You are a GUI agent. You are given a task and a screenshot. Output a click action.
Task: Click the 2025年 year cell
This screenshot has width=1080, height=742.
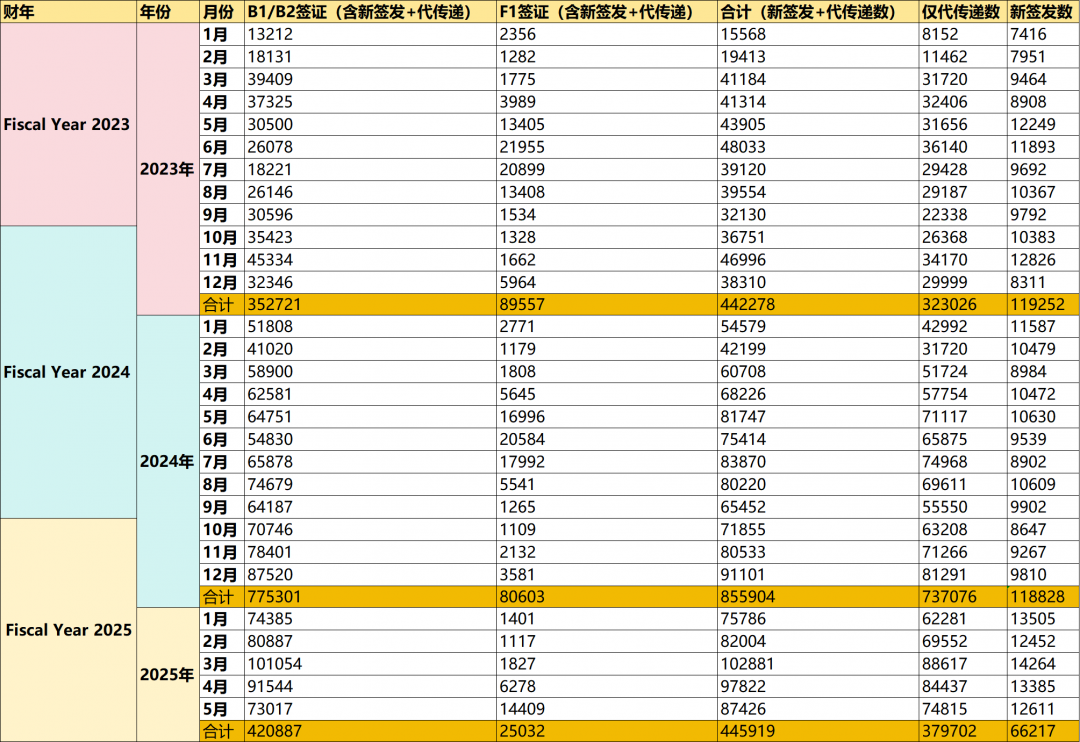[x=167, y=675]
